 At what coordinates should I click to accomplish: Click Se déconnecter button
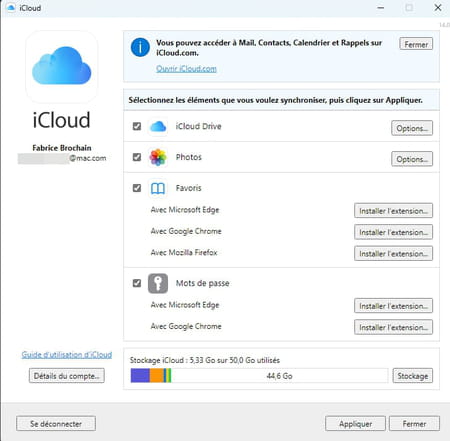click(x=56, y=424)
